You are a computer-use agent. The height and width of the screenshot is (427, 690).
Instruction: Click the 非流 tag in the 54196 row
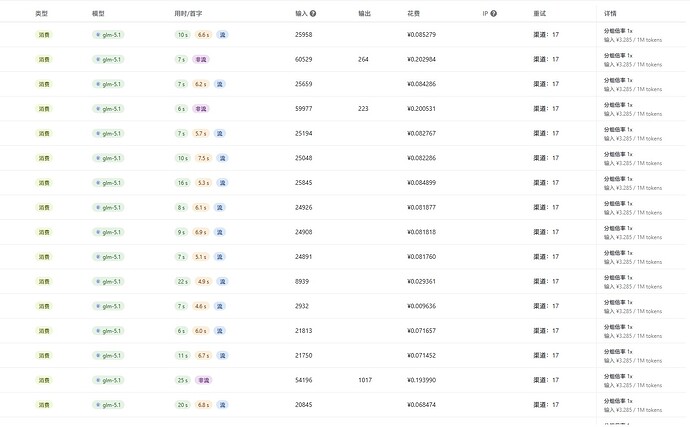pos(204,380)
